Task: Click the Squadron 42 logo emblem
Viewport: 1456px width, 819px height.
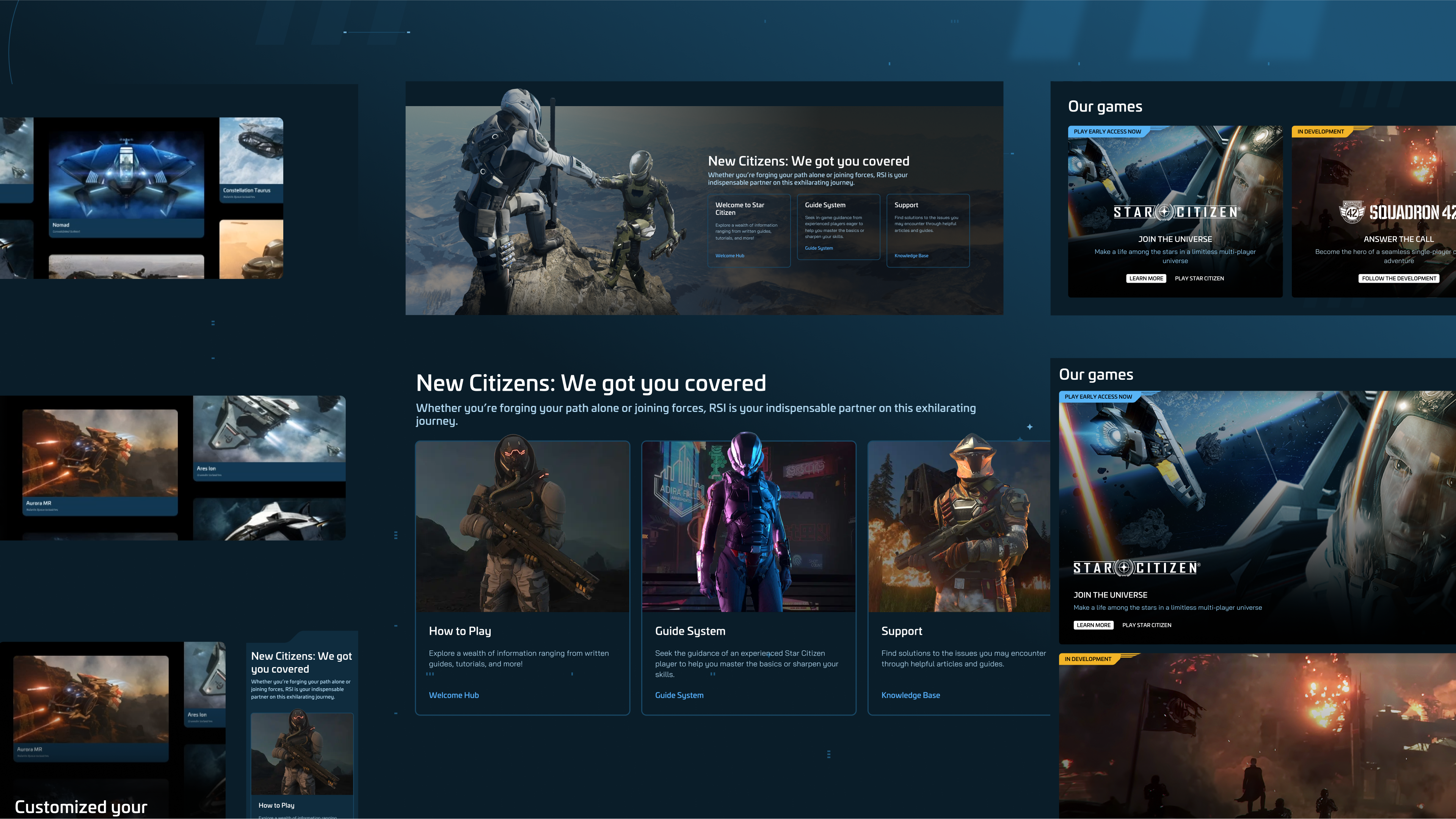Action: (x=1352, y=212)
